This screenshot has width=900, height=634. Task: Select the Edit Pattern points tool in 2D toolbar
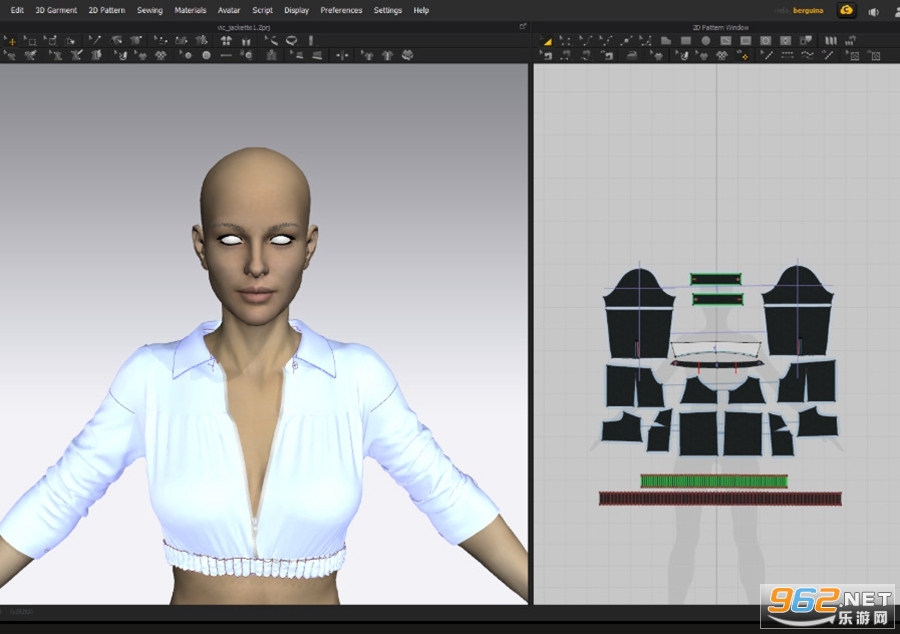pos(565,41)
